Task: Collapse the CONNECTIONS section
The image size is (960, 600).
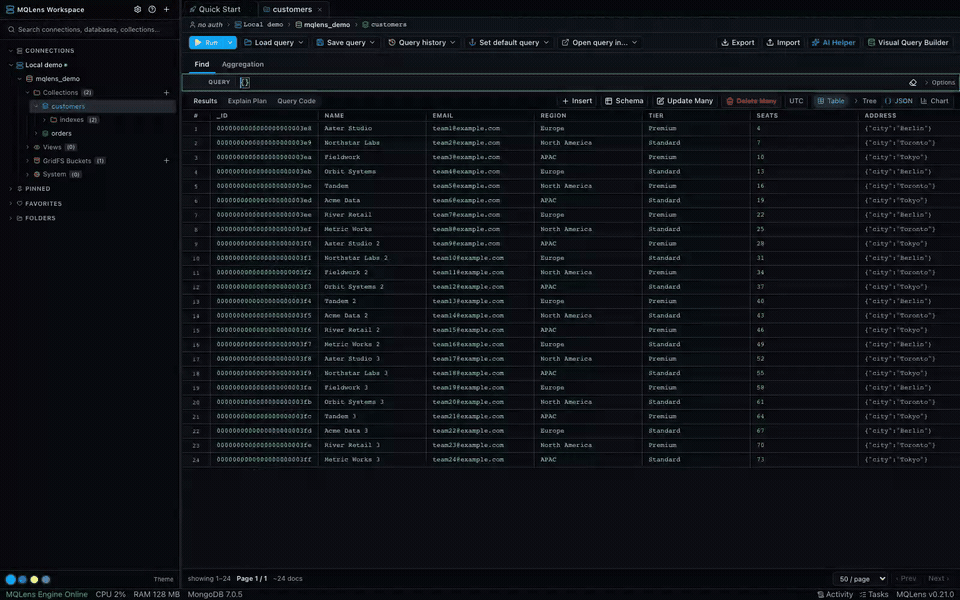Action: [x=11, y=51]
